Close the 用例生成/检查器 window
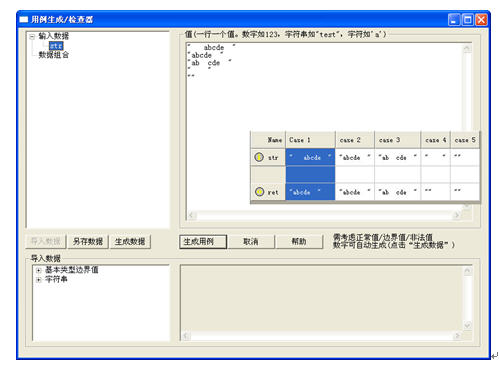The height and width of the screenshot is (369, 499). coord(481,20)
